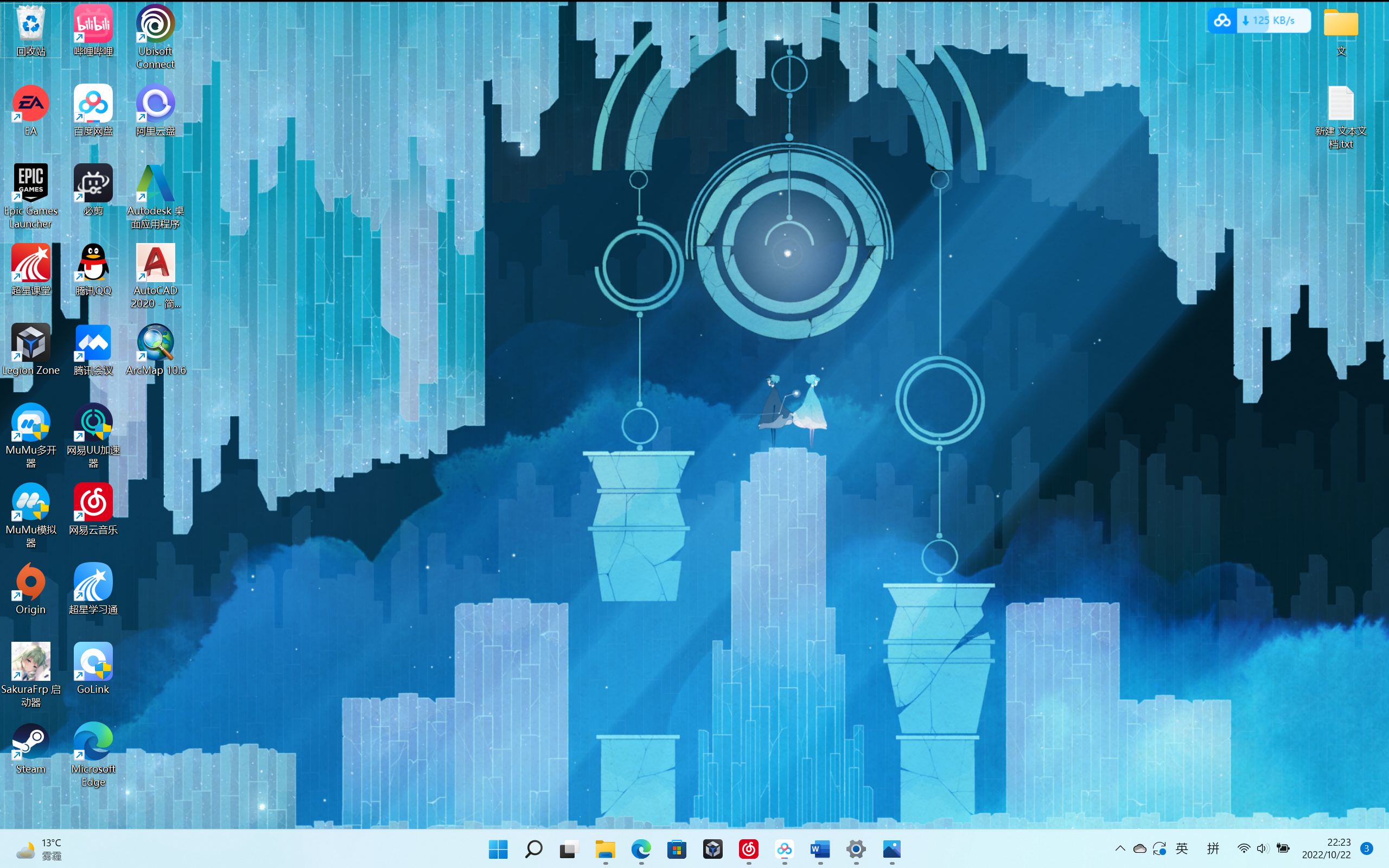Click the Steam desktop shortcut
Image resolution: width=1389 pixels, height=868 pixels.
point(31,742)
